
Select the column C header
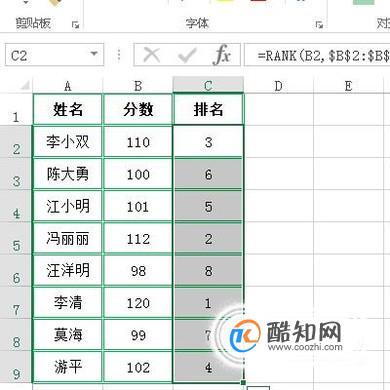[x=208, y=85]
